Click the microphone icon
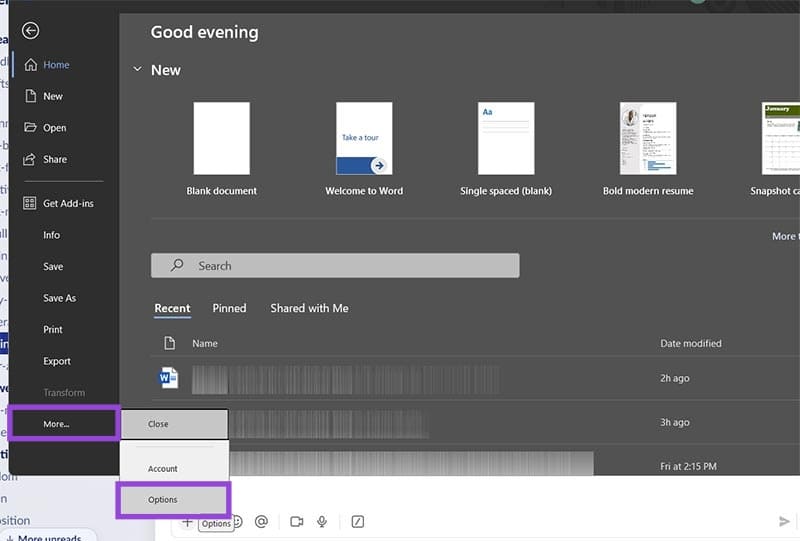The image size is (800, 541). pos(322,522)
